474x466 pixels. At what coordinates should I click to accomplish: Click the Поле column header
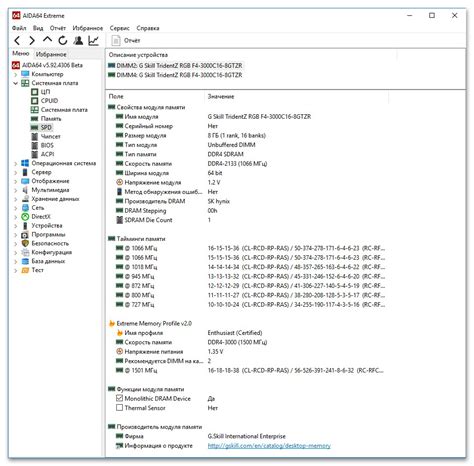116,96
